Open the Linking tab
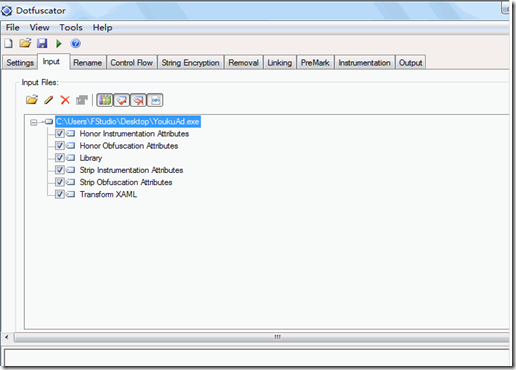516x370 pixels. [280, 63]
